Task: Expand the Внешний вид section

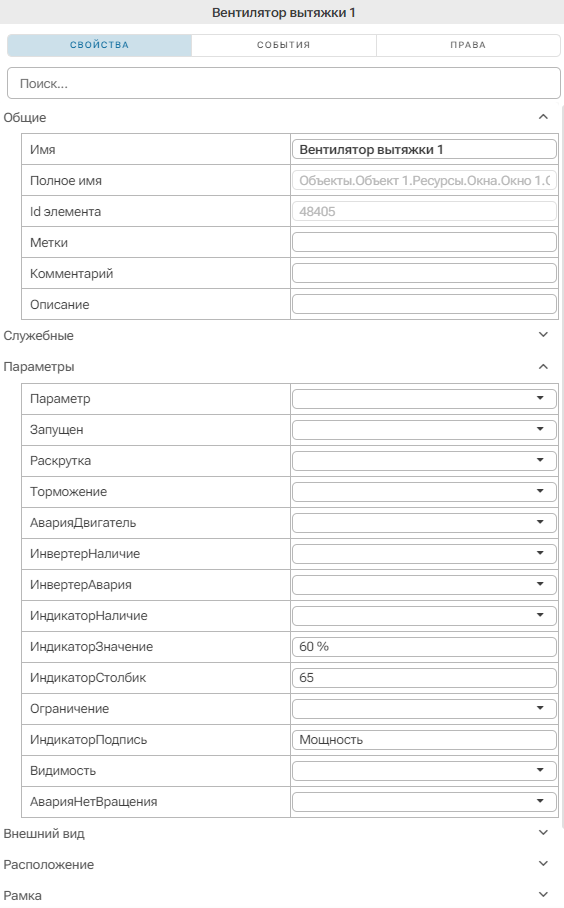Action: (x=543, y=833)
